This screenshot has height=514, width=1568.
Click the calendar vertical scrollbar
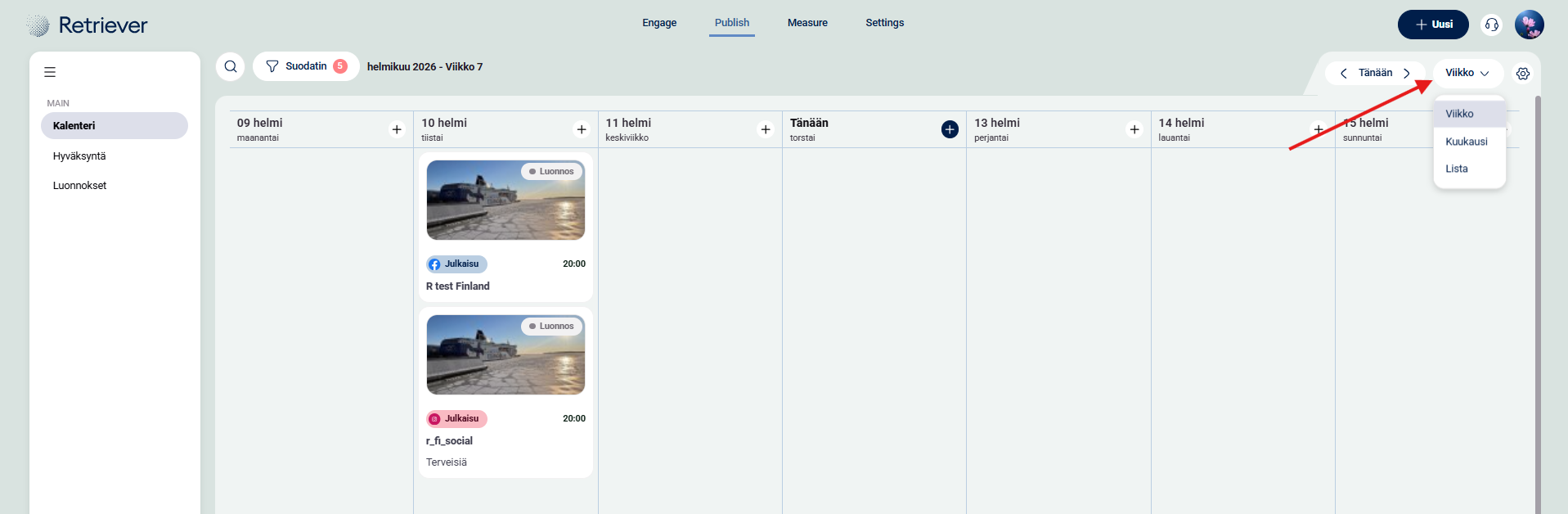[x=1538, y=304]
